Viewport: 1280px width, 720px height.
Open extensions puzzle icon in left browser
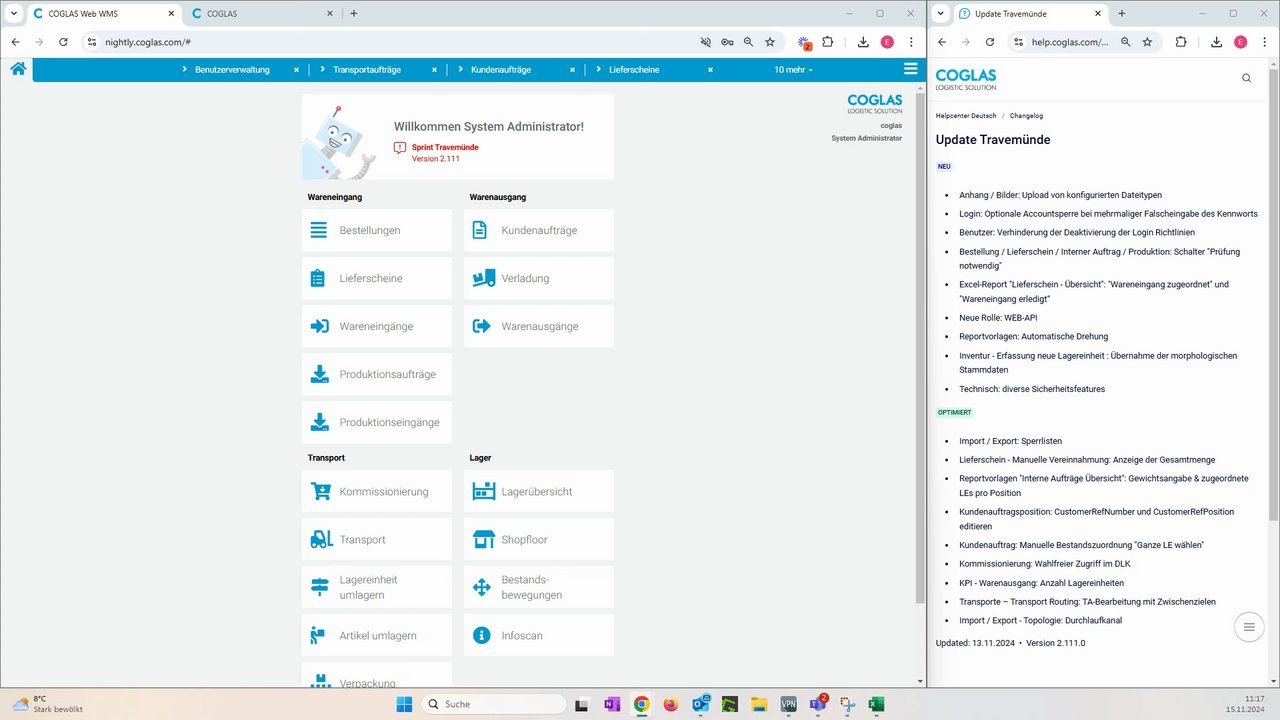click(x=828, y=42)
